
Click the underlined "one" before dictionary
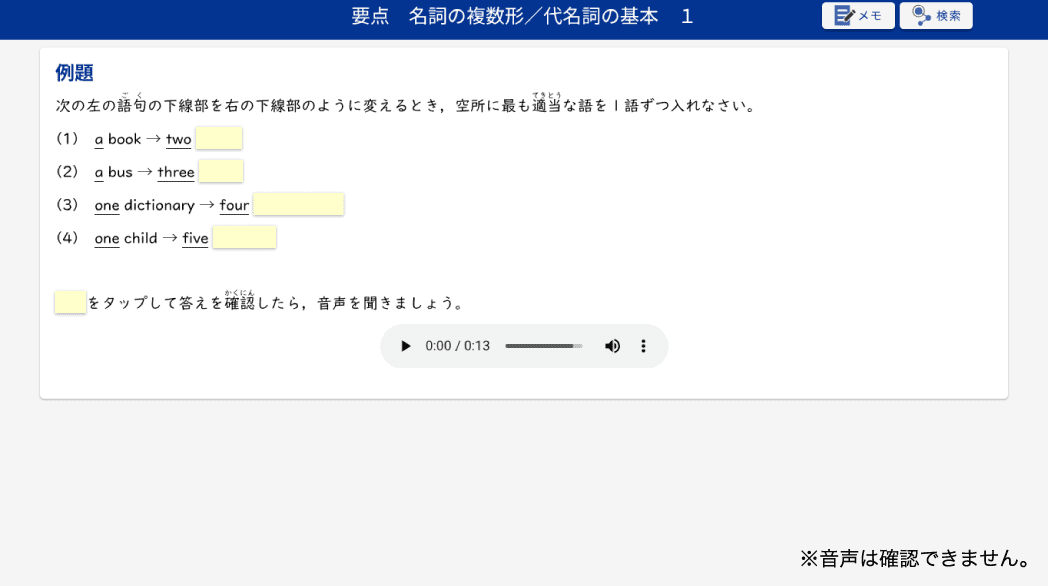point(107,206)
